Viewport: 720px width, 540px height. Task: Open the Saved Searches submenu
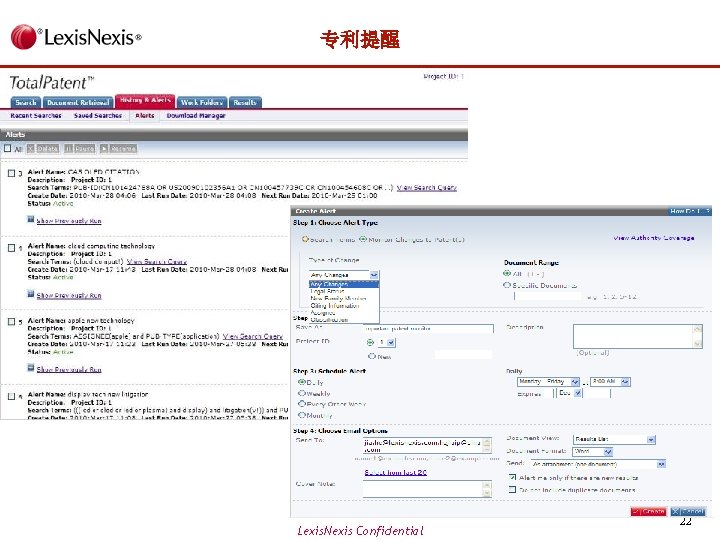(x=98, y=116)
